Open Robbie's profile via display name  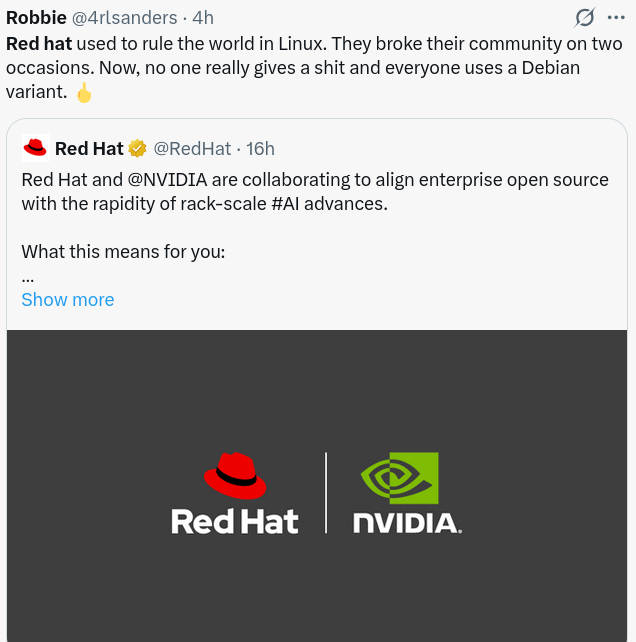tap(35, 17)
